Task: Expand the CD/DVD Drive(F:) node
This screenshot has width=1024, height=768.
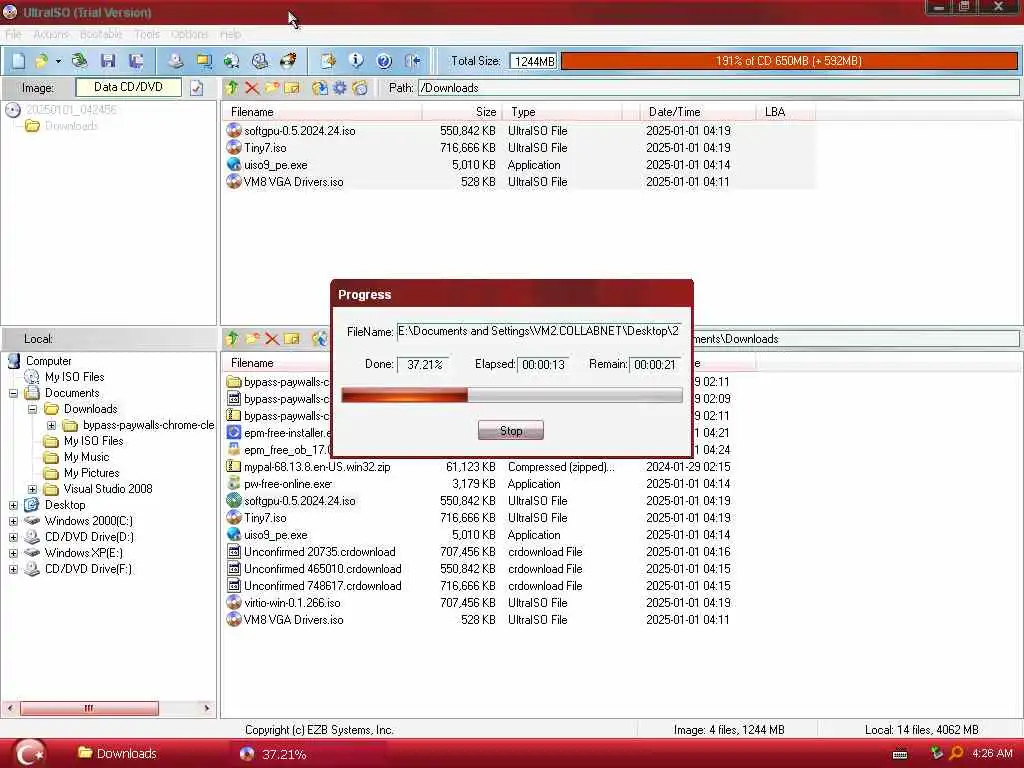Action: (x=13, y=569)
